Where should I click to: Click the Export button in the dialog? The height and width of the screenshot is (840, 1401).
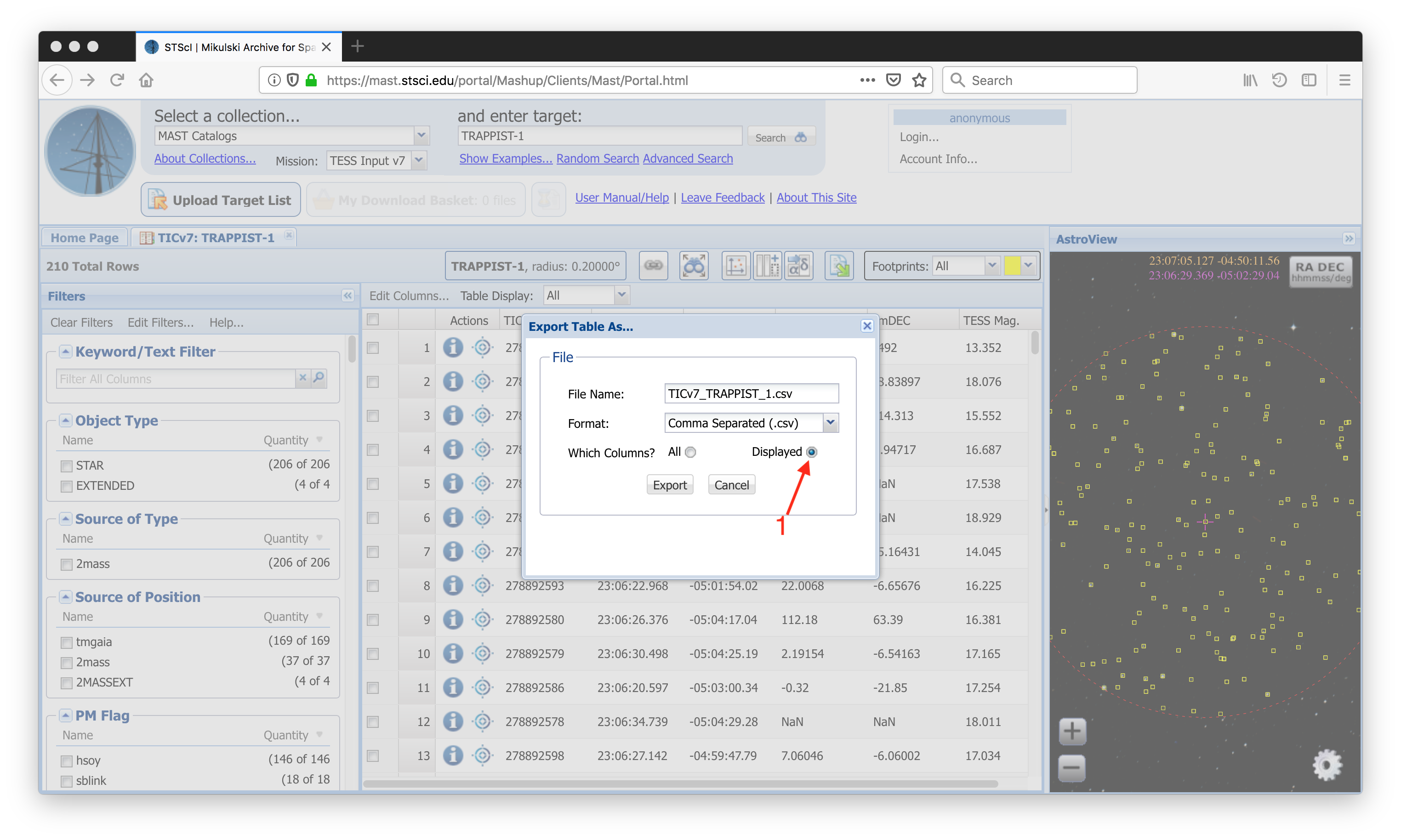[670, 485]
